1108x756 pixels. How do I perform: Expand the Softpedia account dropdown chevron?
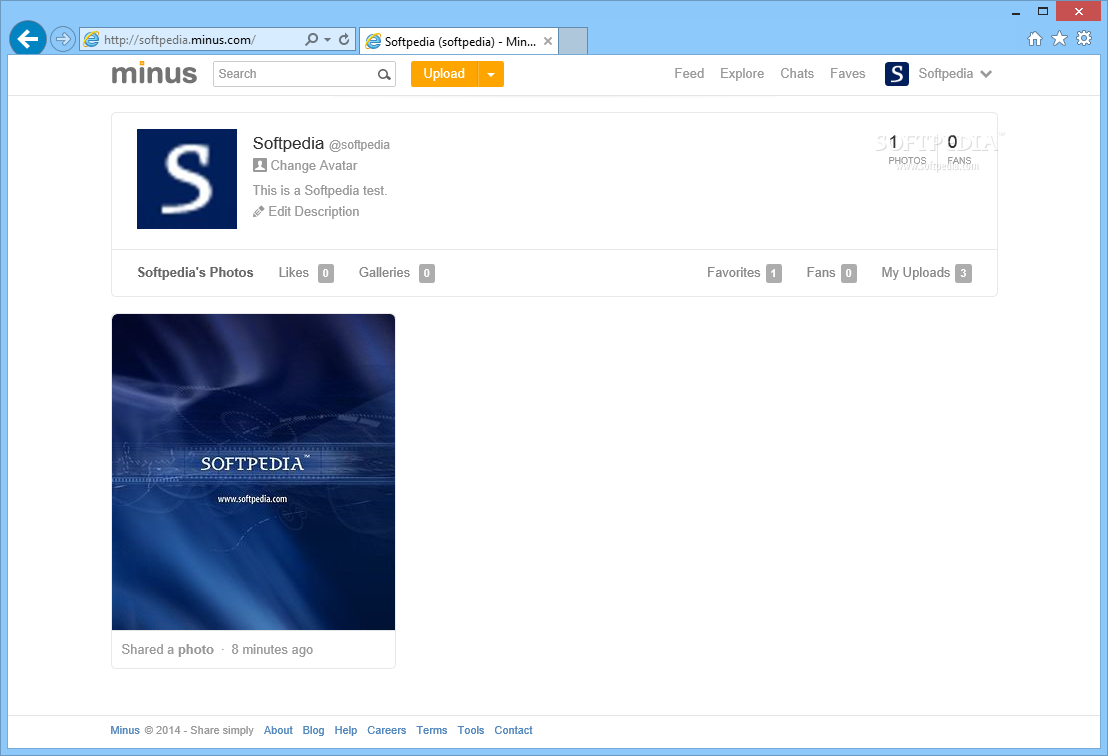986,74
